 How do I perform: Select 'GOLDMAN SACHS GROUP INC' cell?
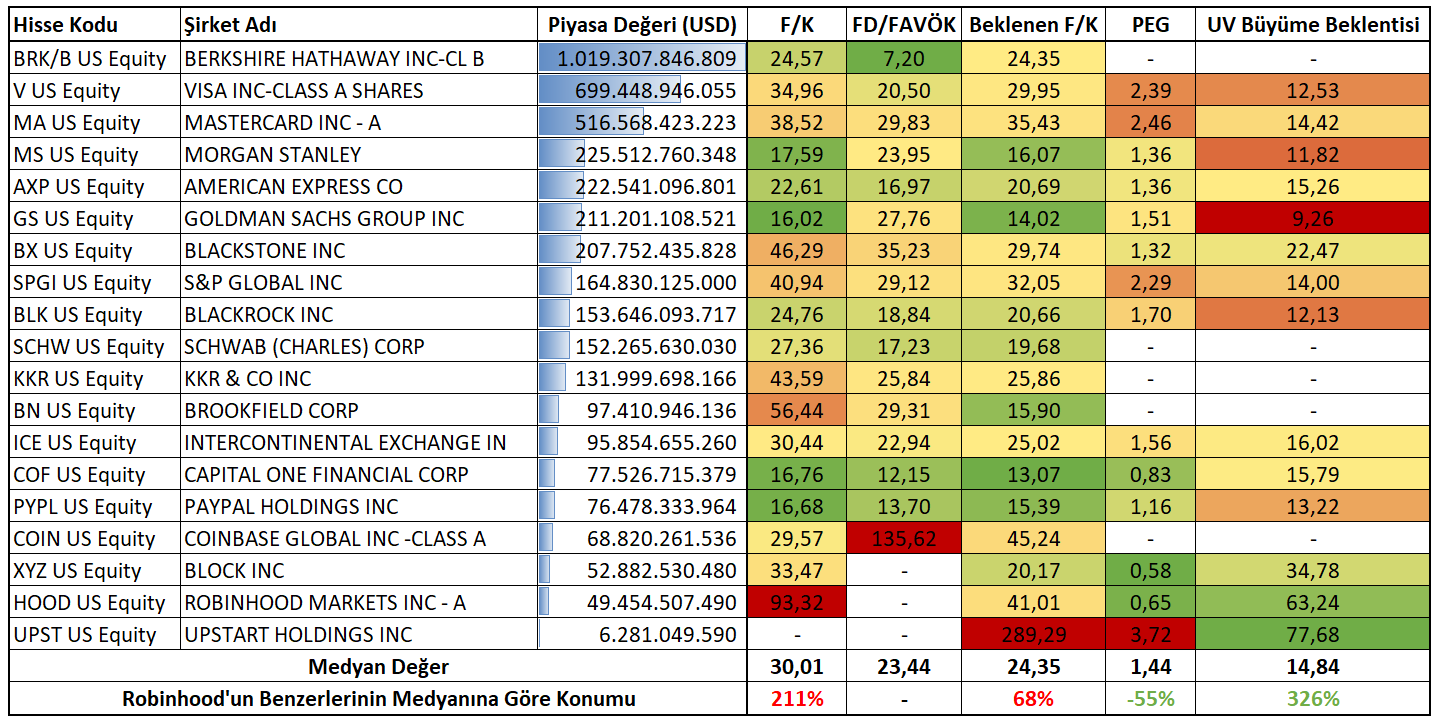click(359, 218)
